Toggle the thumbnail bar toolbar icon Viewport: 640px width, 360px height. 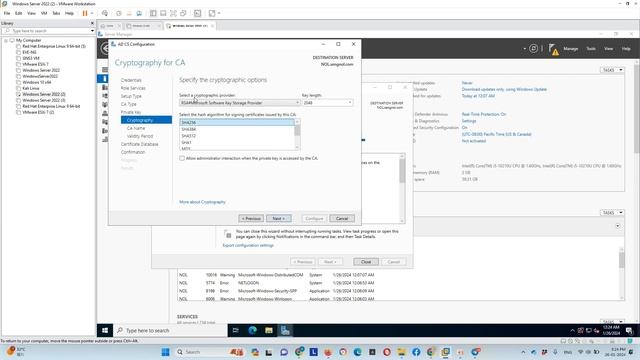point(163,13)
